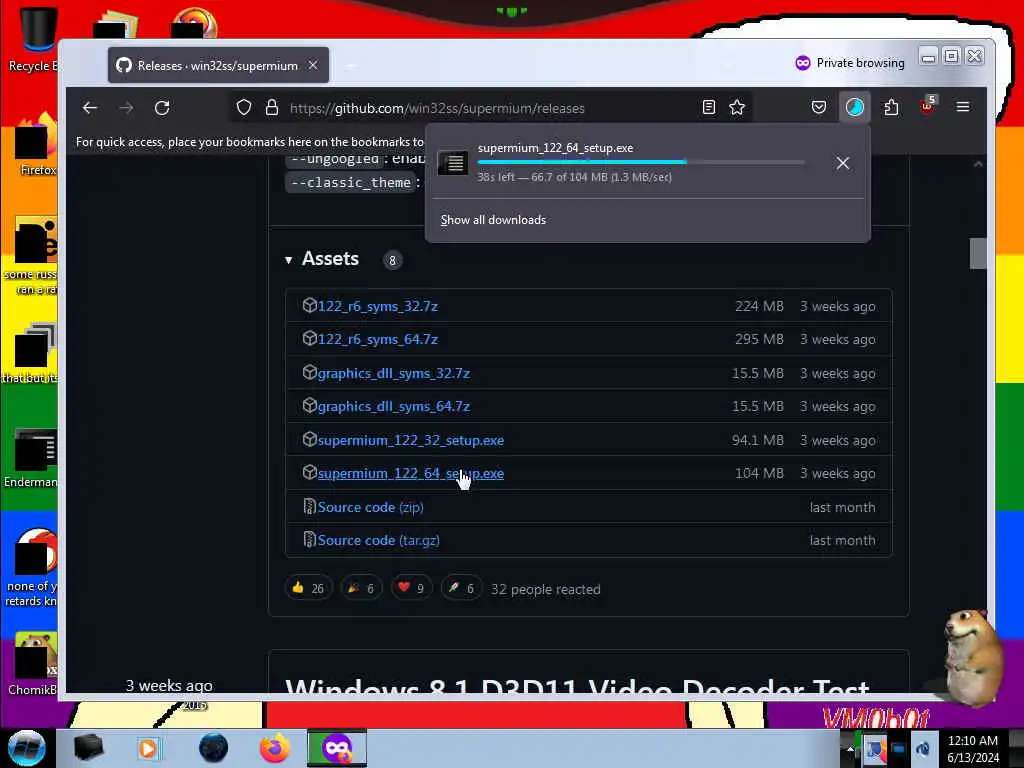
Task: Go back using the back arrow
Action: tap(89, 108)
